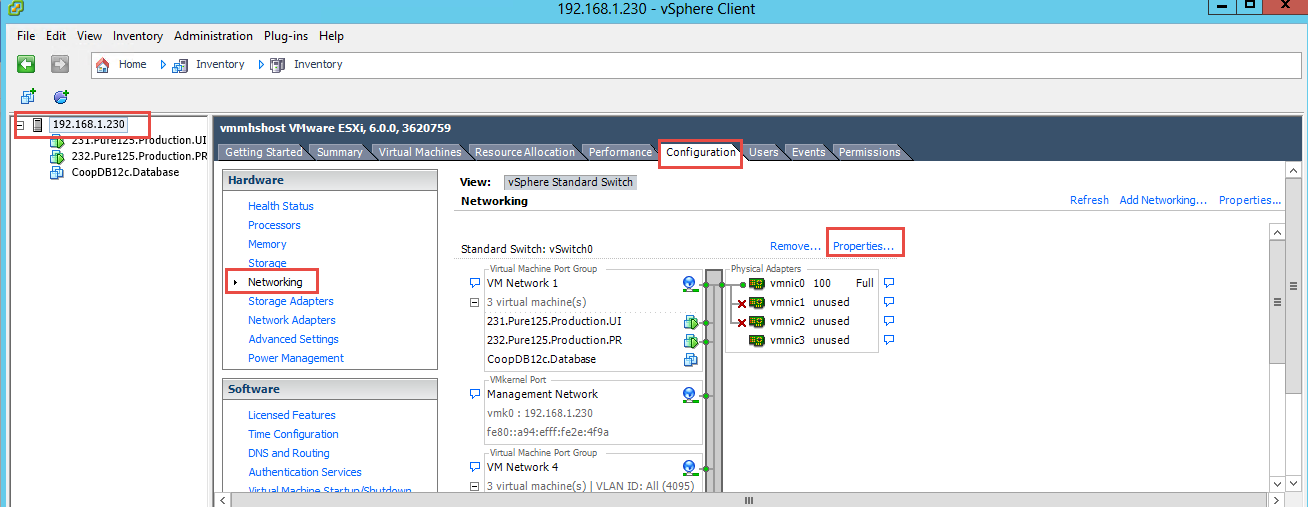Click the globe icon for VM Network 4
The width and height of the screenshot is (1308, 507).
pyautogui.click(x=690, y=467)
